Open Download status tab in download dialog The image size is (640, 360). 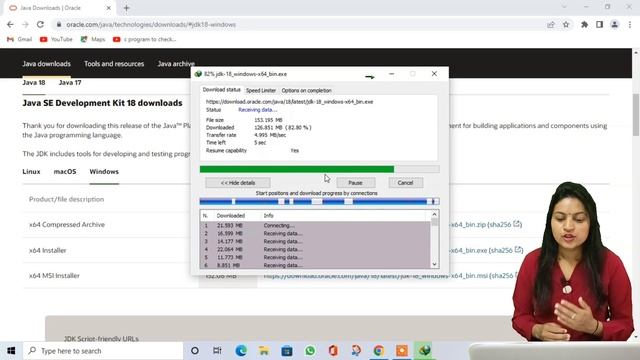click(222, 90)
